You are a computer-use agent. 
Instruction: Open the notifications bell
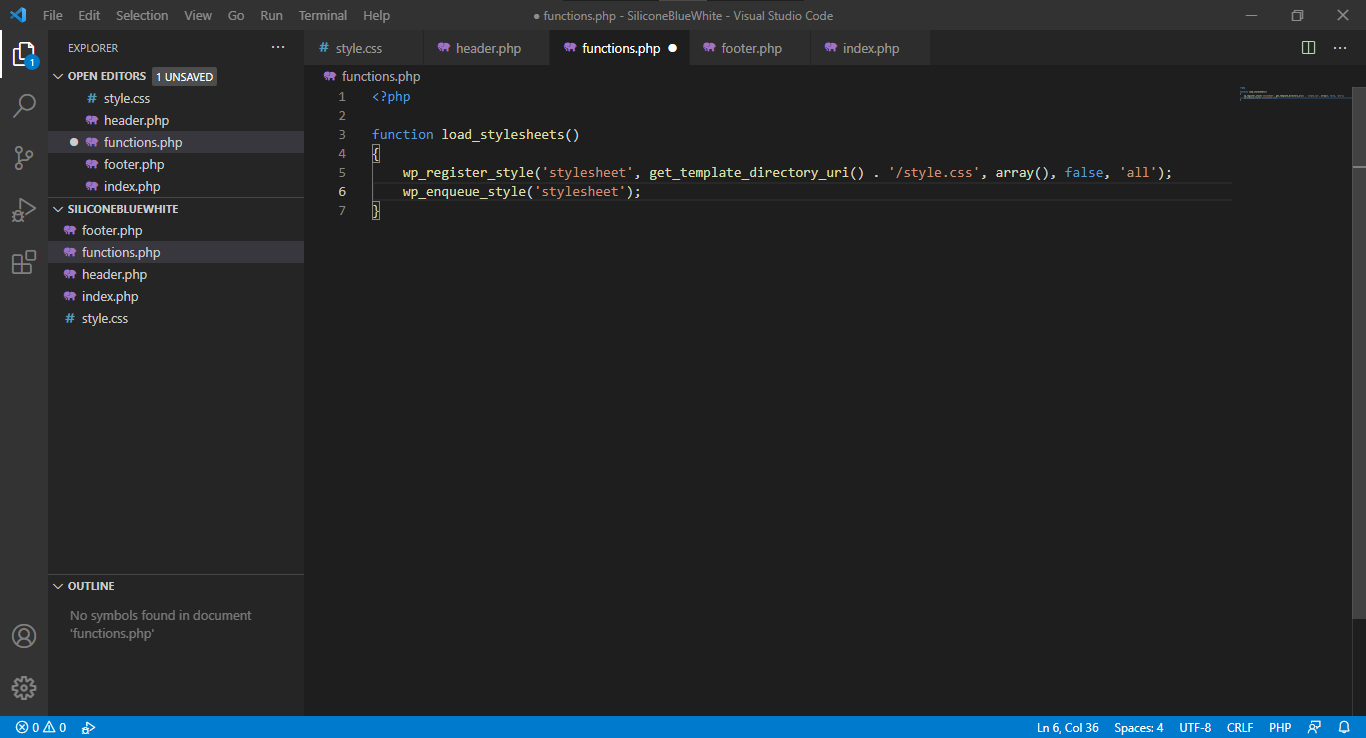pos(1344,727)
